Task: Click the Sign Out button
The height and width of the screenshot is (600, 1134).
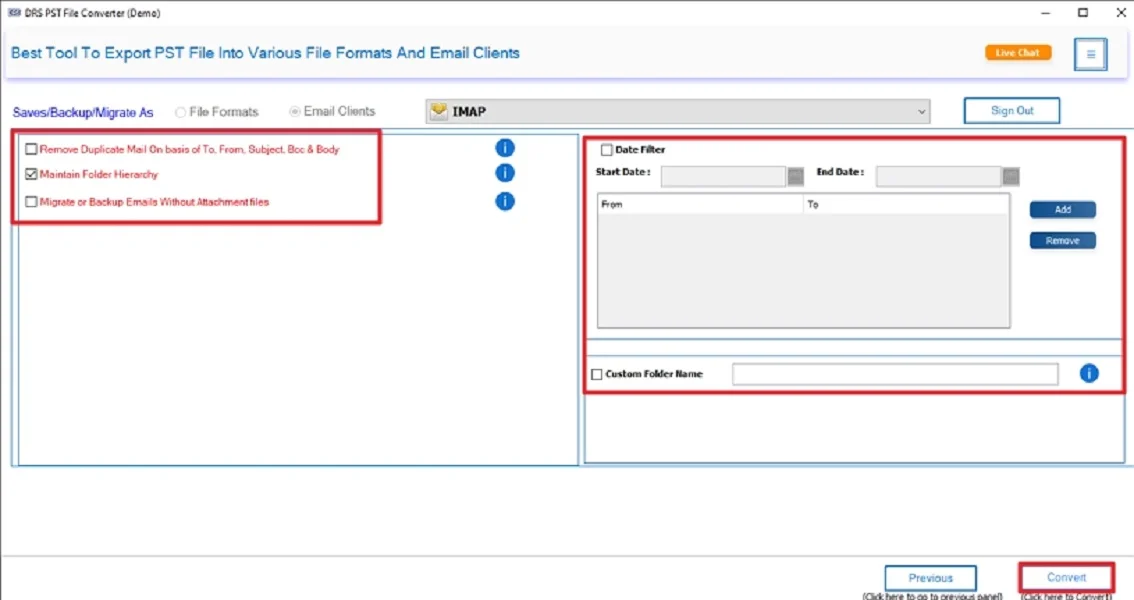Action: coord(1011,110)
